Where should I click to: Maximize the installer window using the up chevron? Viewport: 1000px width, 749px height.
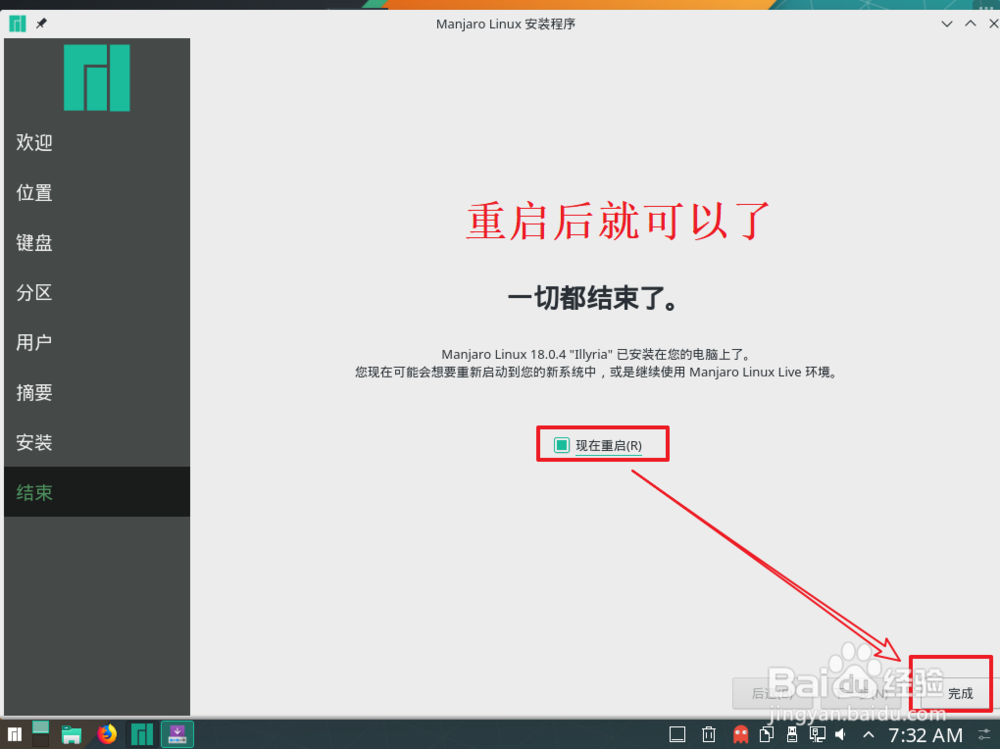click(971, 24)
